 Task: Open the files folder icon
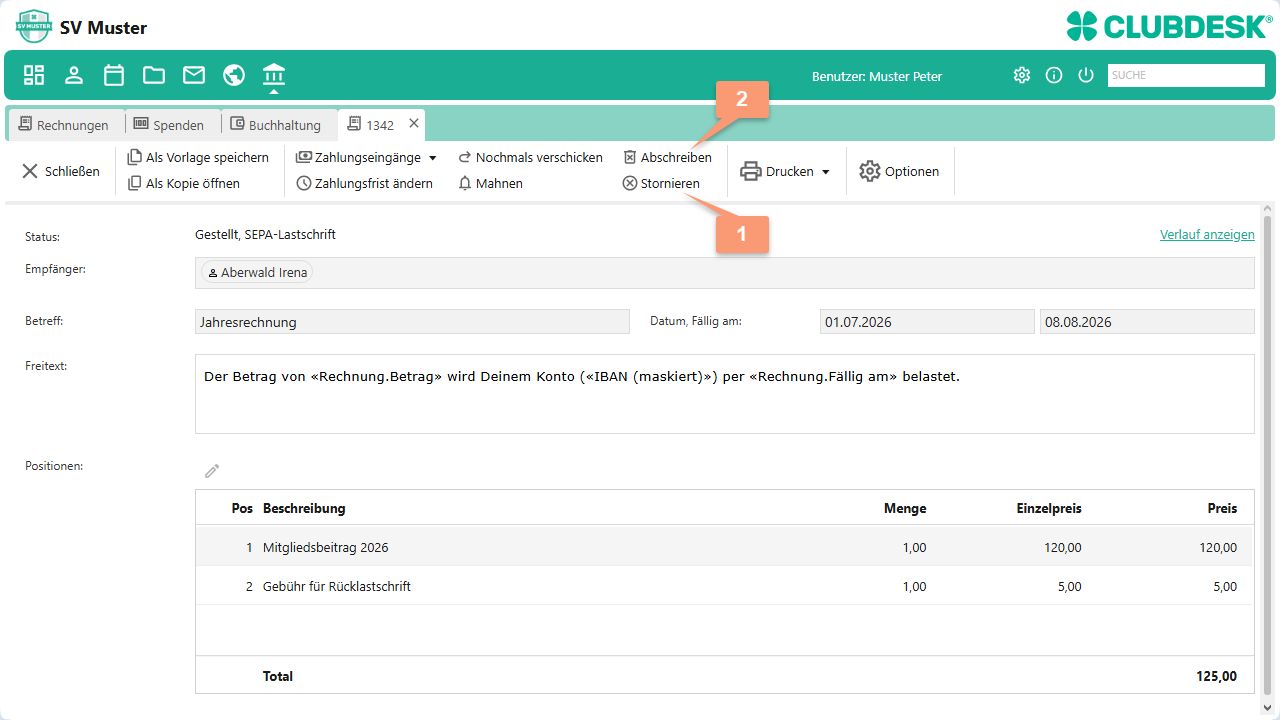pos(154,75)
